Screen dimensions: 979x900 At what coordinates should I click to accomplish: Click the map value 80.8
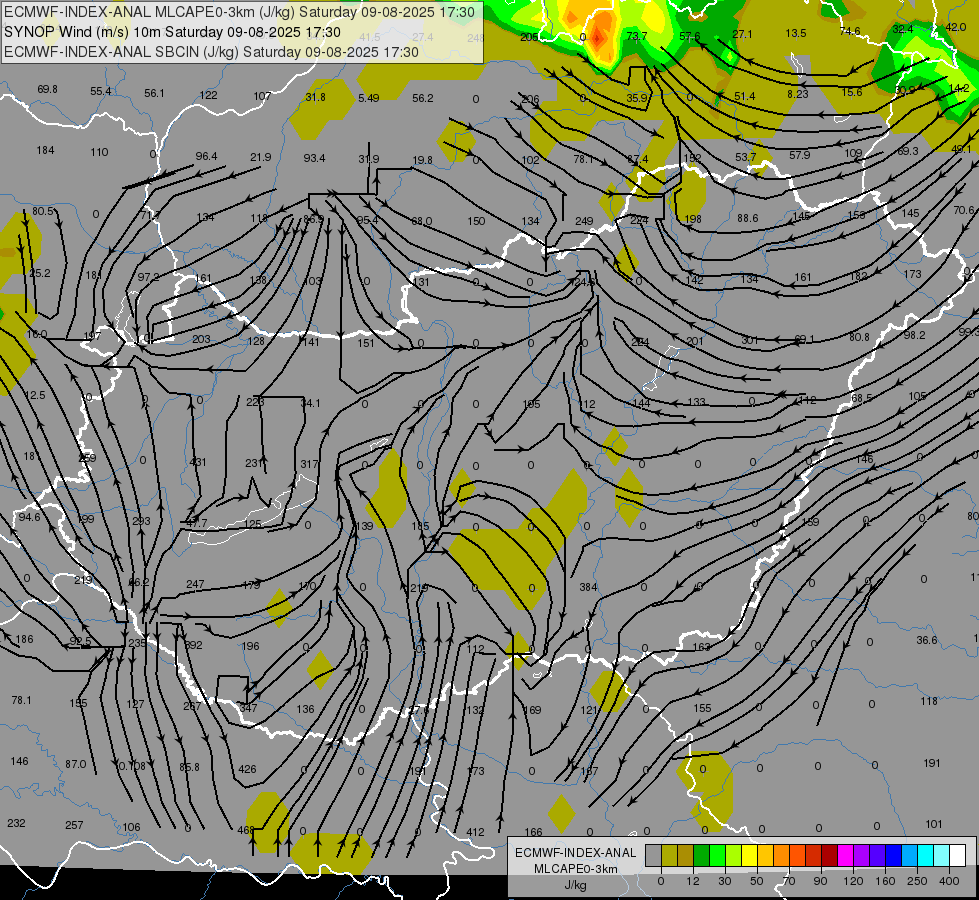[x=859, y=337]
